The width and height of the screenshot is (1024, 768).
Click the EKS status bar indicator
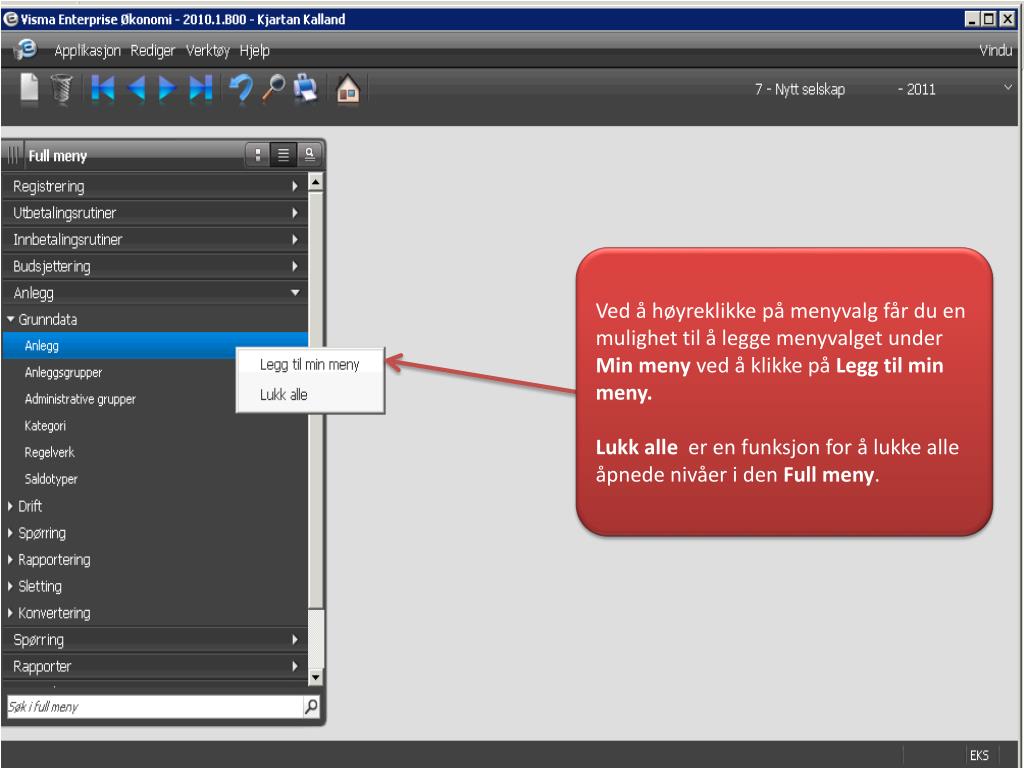(979, 755)
